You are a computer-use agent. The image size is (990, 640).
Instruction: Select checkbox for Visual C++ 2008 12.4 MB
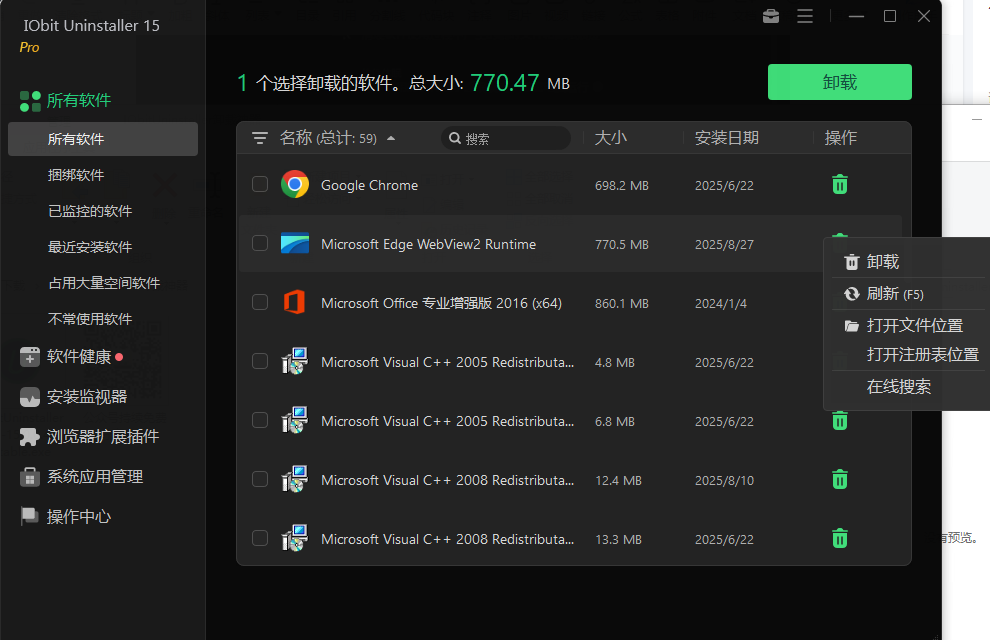point(259,479)
